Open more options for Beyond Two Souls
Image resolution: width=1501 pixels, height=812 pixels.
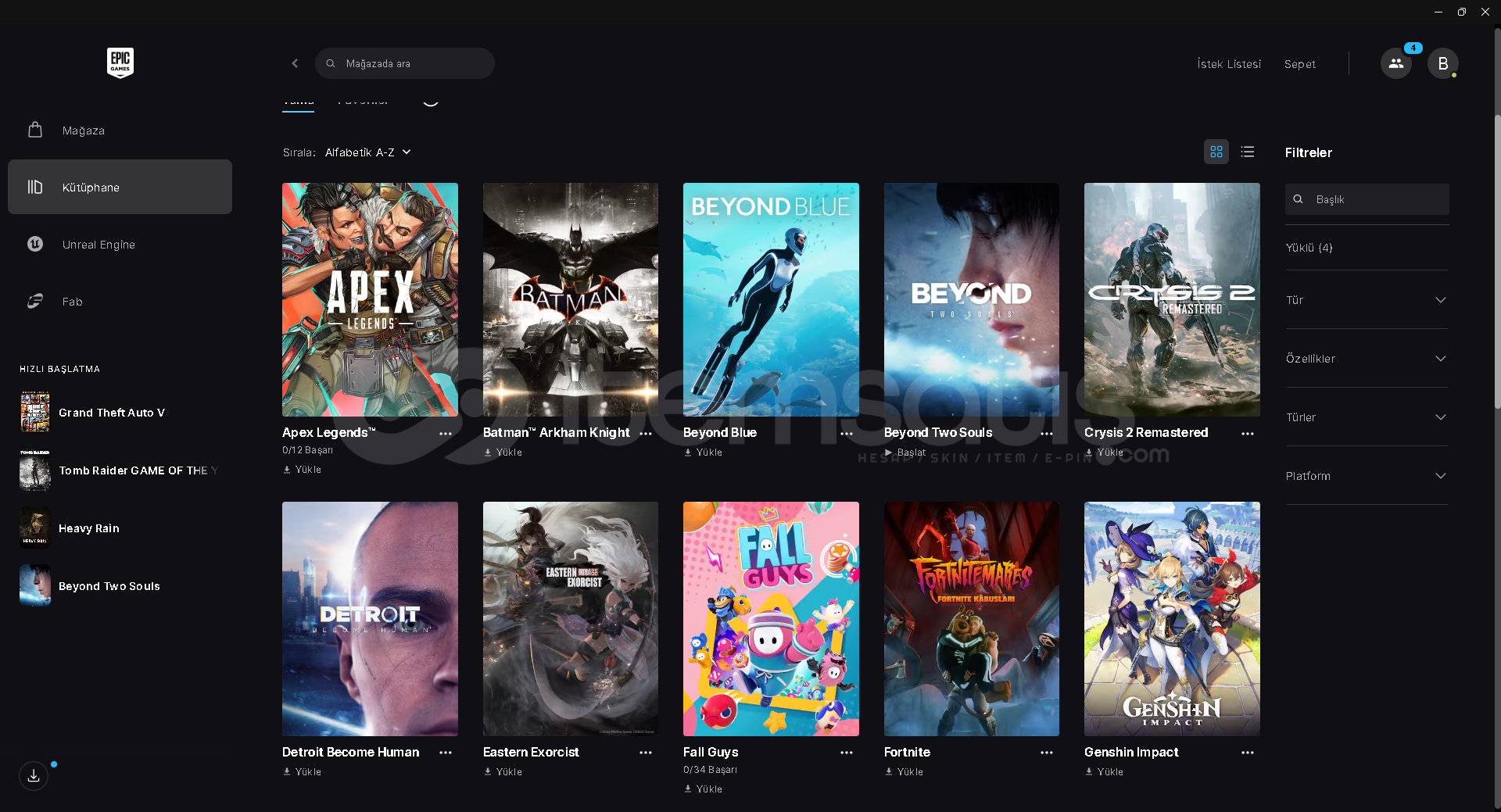[x=1047, y=433]
